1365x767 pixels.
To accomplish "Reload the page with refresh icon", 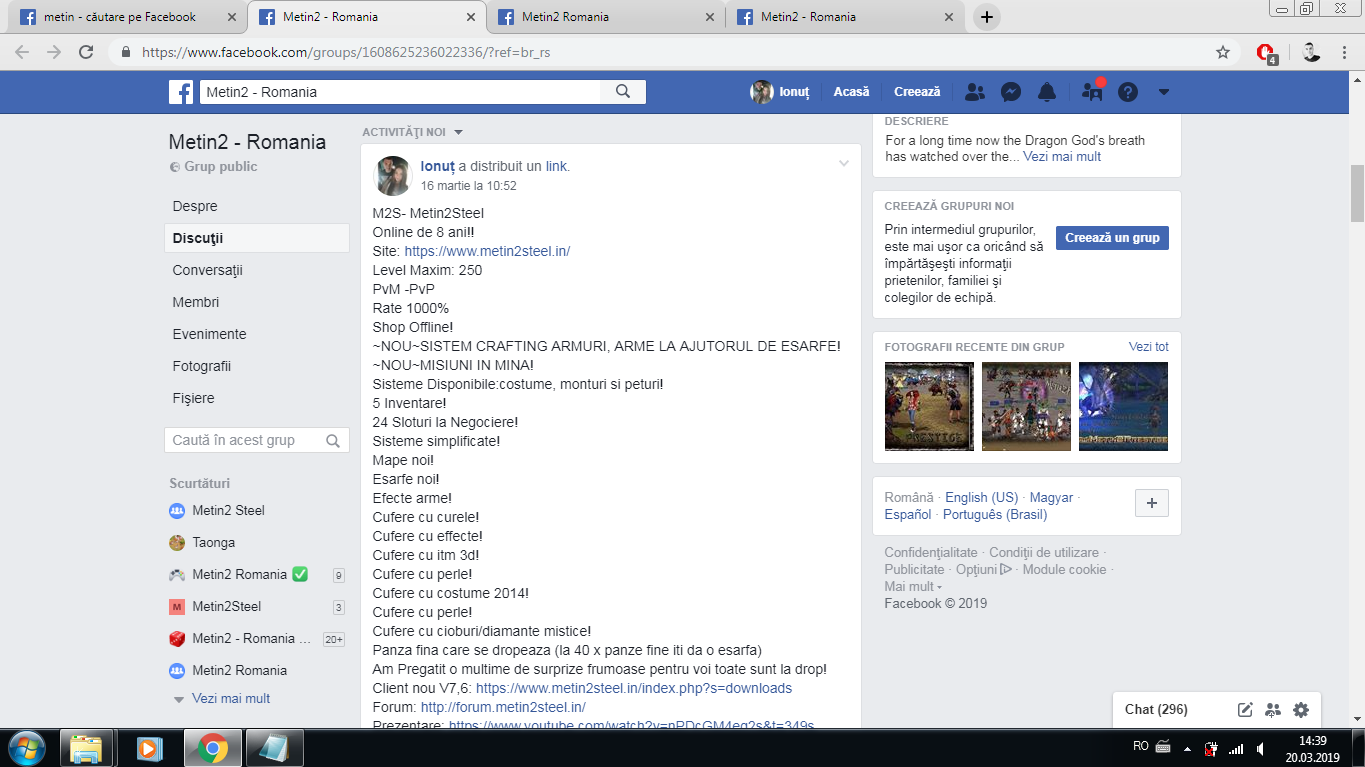I will pyautogui.click(x=86, y=52).
